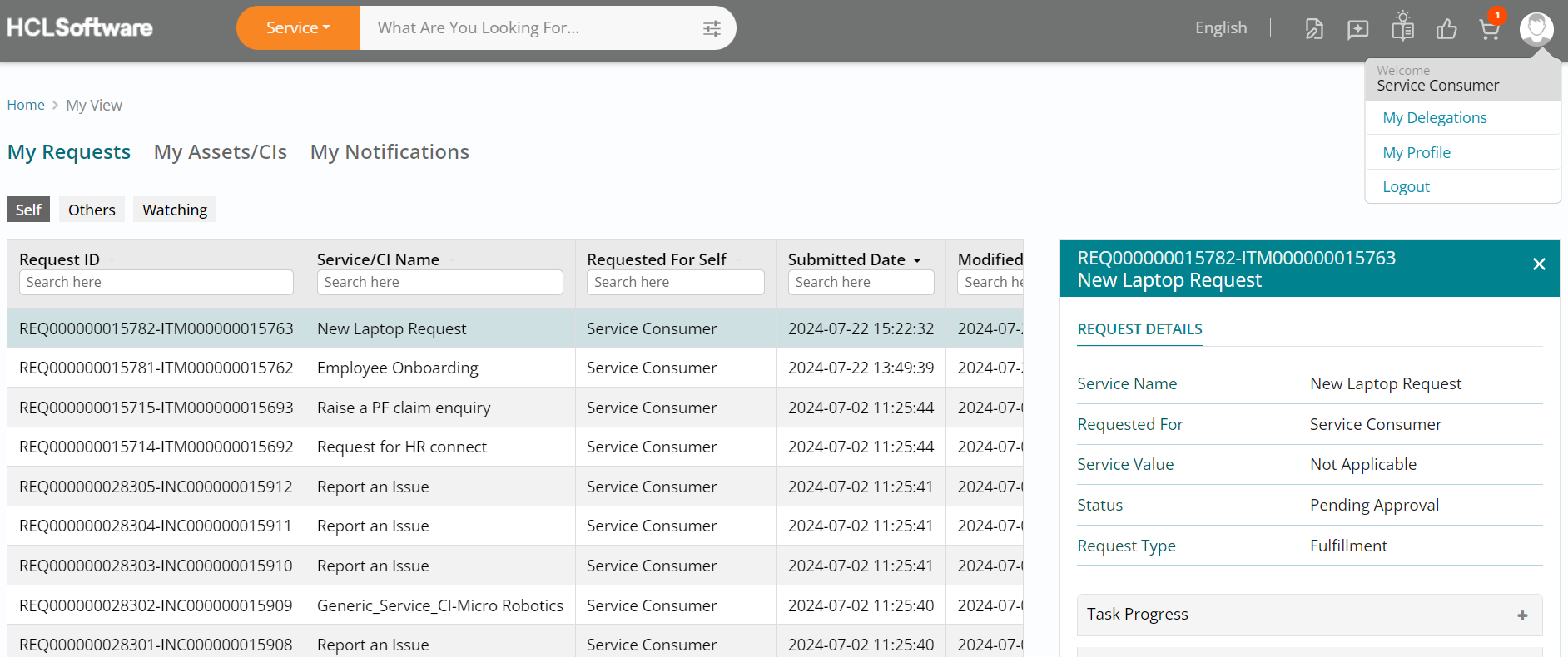Close the New Laptop Request details panel
Viewport: 1568px width, 657px height.
click(x=1538, y=264)
